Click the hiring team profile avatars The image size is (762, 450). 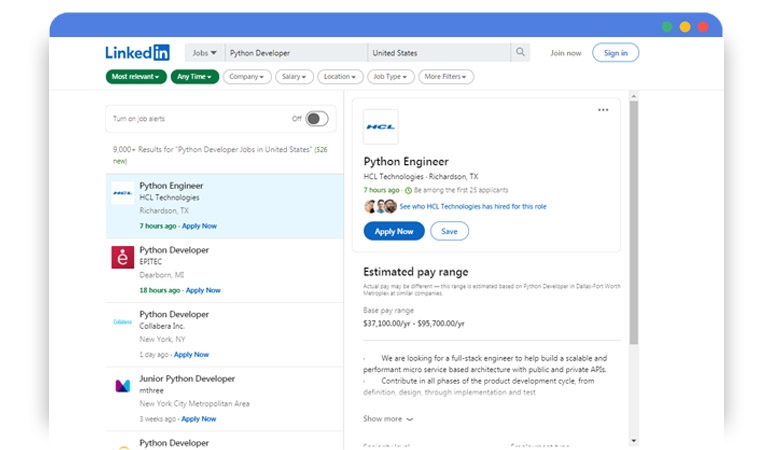pos(379,206)
